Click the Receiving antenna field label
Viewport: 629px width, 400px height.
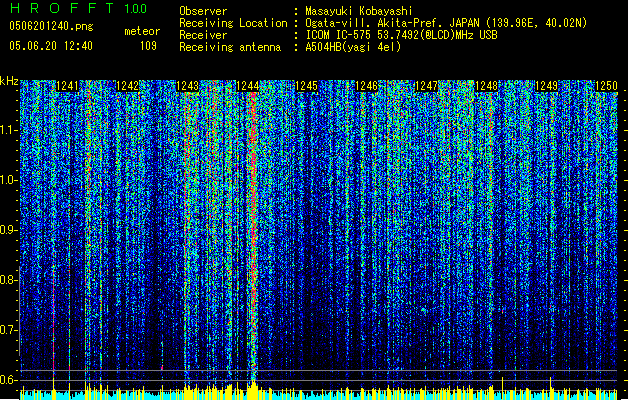coord(230,47)
